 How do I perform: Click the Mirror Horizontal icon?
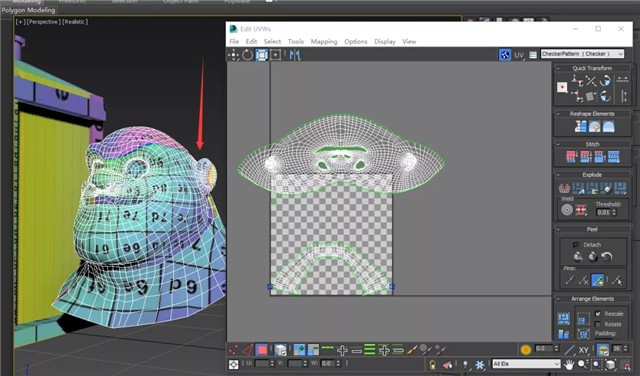[x=295, y=55]
